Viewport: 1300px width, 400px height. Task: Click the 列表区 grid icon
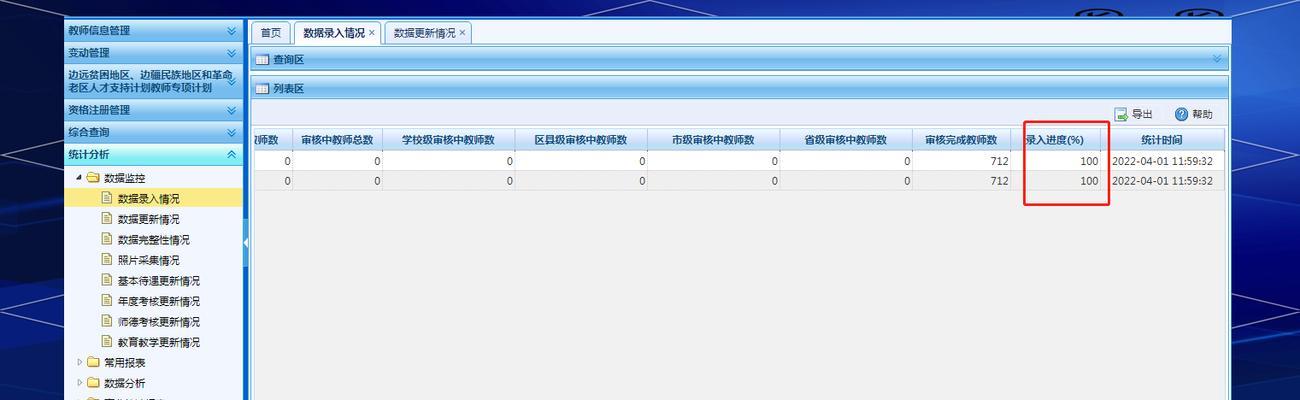(x=263, y=89)
